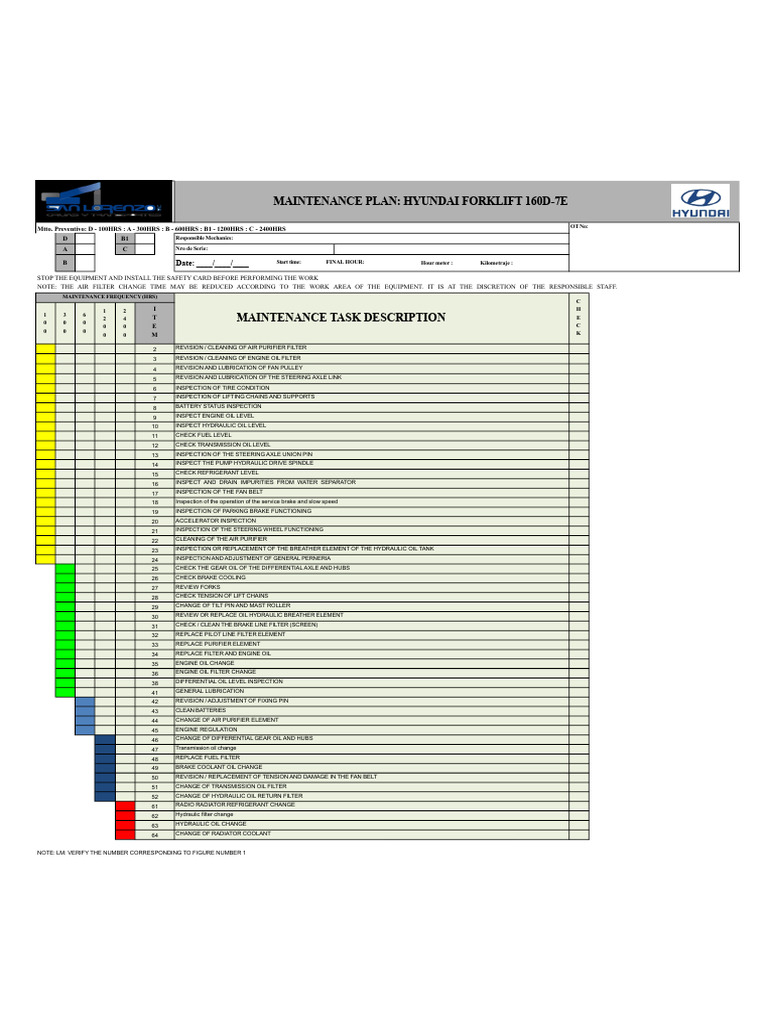Select CHANGE OF RADIATOR COOLANT row
The image size is (768, 1024).
click(x=372, y=834)
